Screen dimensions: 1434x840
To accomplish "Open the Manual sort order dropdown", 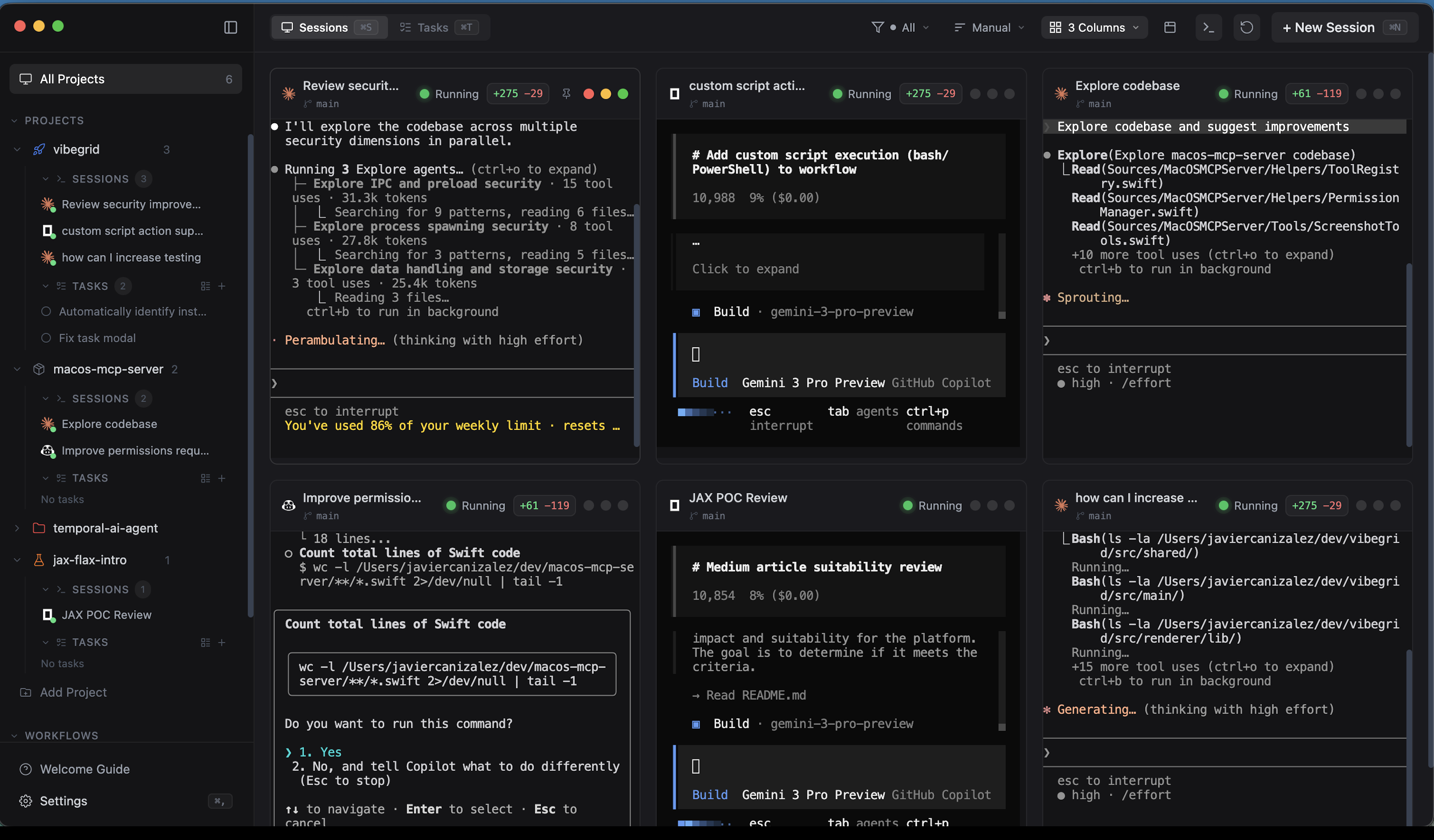I will [988, 27].
